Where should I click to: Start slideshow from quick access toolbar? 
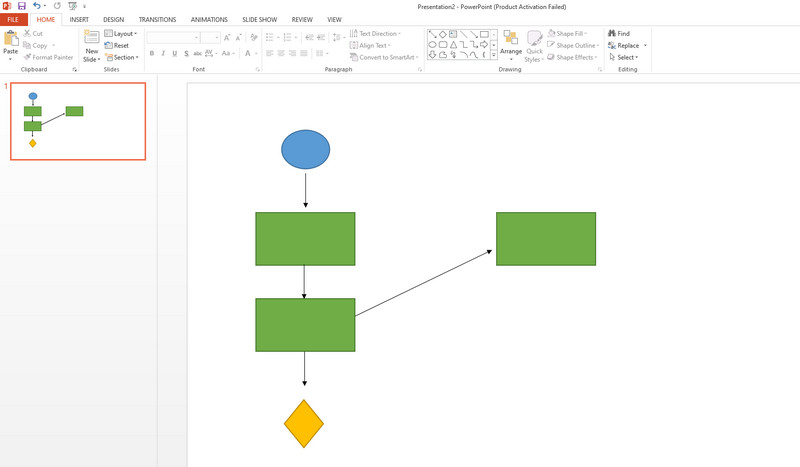tap(72, 6)
